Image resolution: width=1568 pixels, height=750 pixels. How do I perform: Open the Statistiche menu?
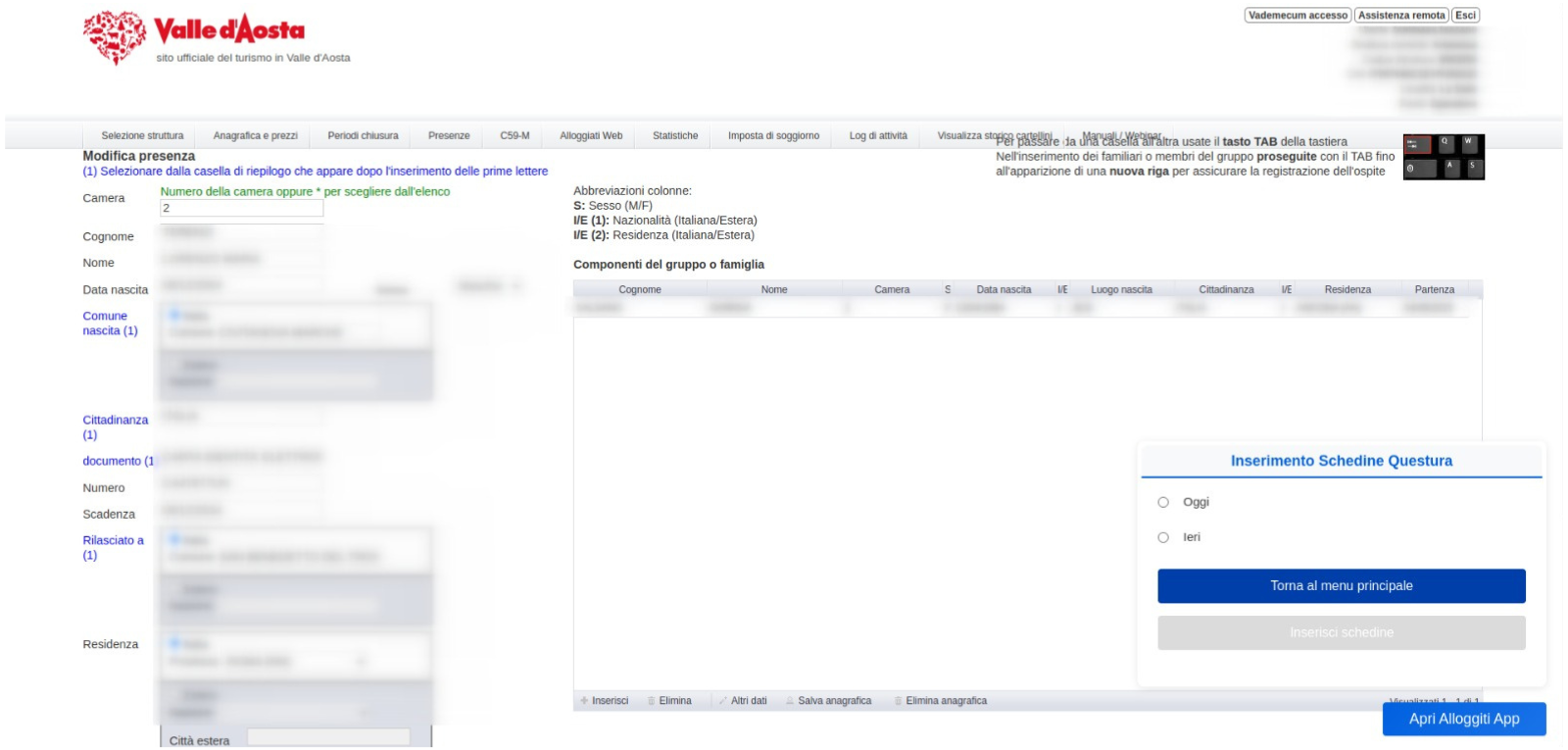pos(675,136)
